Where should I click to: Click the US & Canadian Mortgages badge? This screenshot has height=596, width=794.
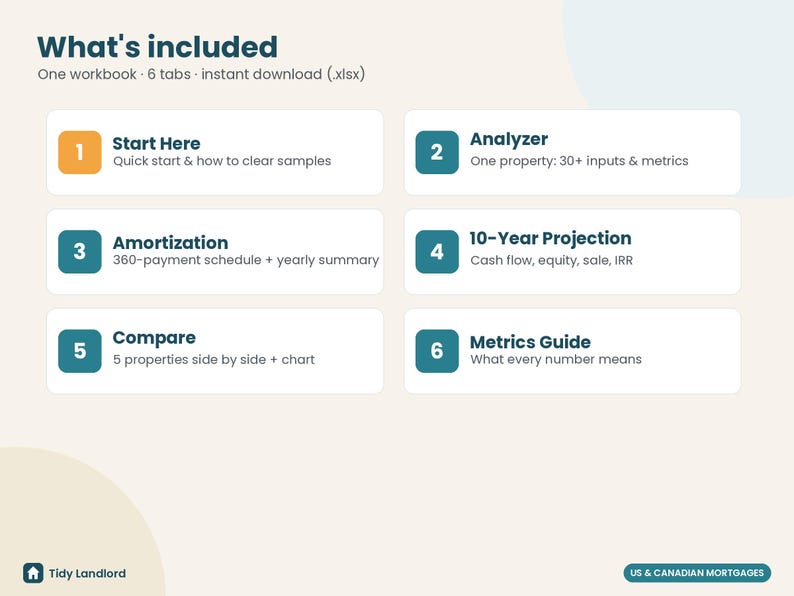click(697, 573)
